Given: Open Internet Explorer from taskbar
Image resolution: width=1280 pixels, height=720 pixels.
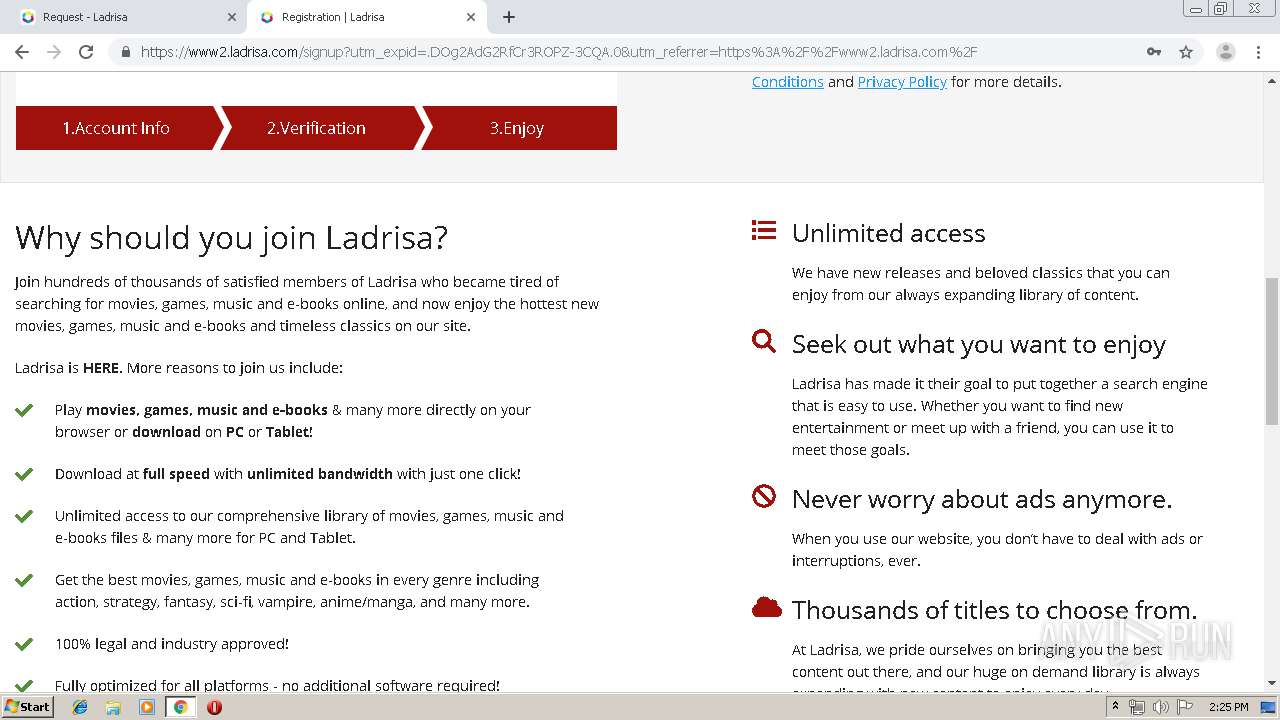Looking at the screenshot, I should click(80, 707).
